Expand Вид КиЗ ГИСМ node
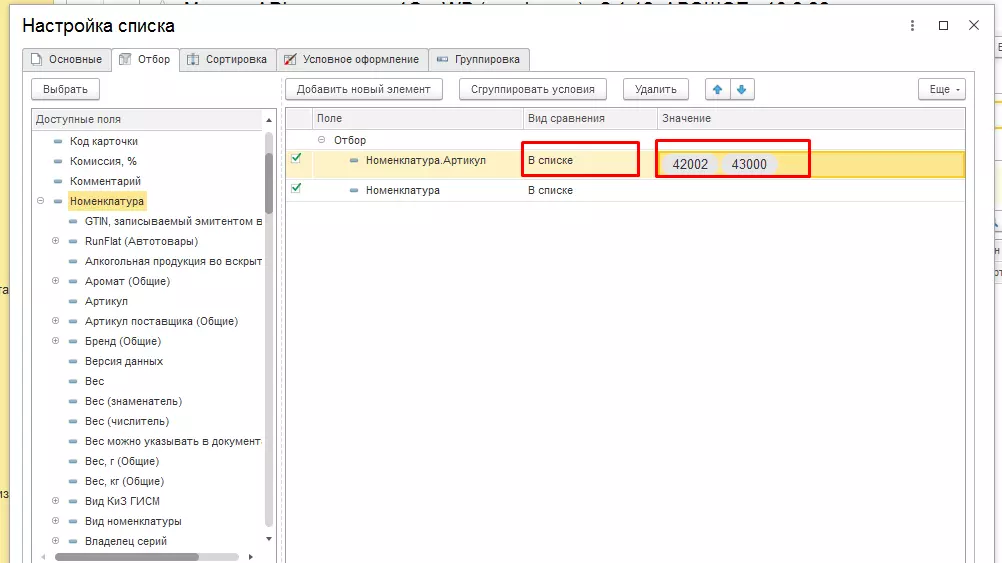 (56, 501)
